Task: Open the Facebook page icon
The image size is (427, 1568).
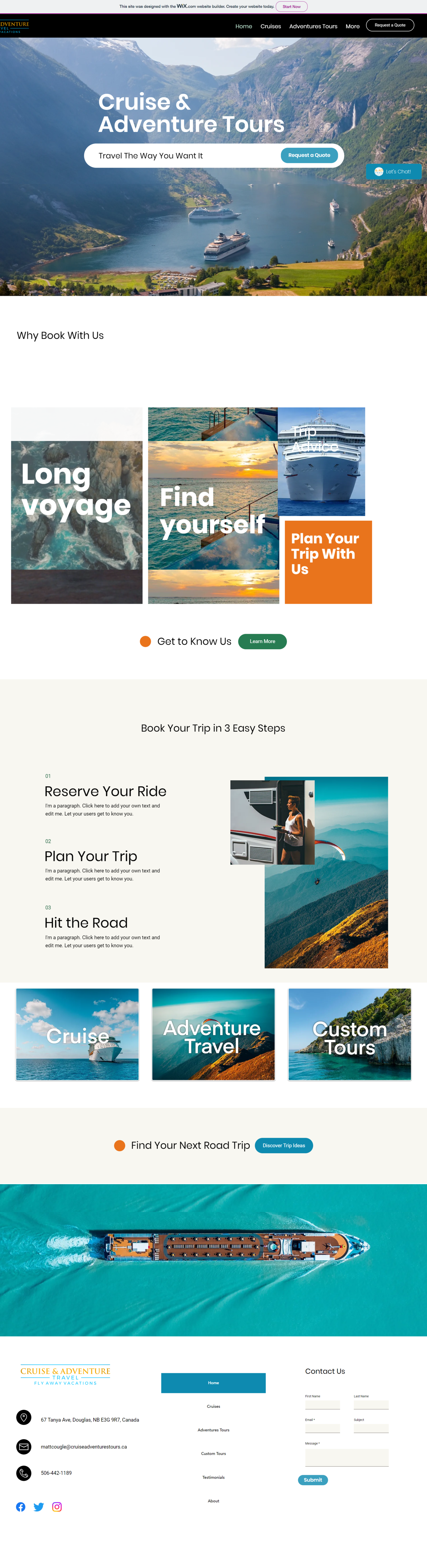Action: [21, 1507]
